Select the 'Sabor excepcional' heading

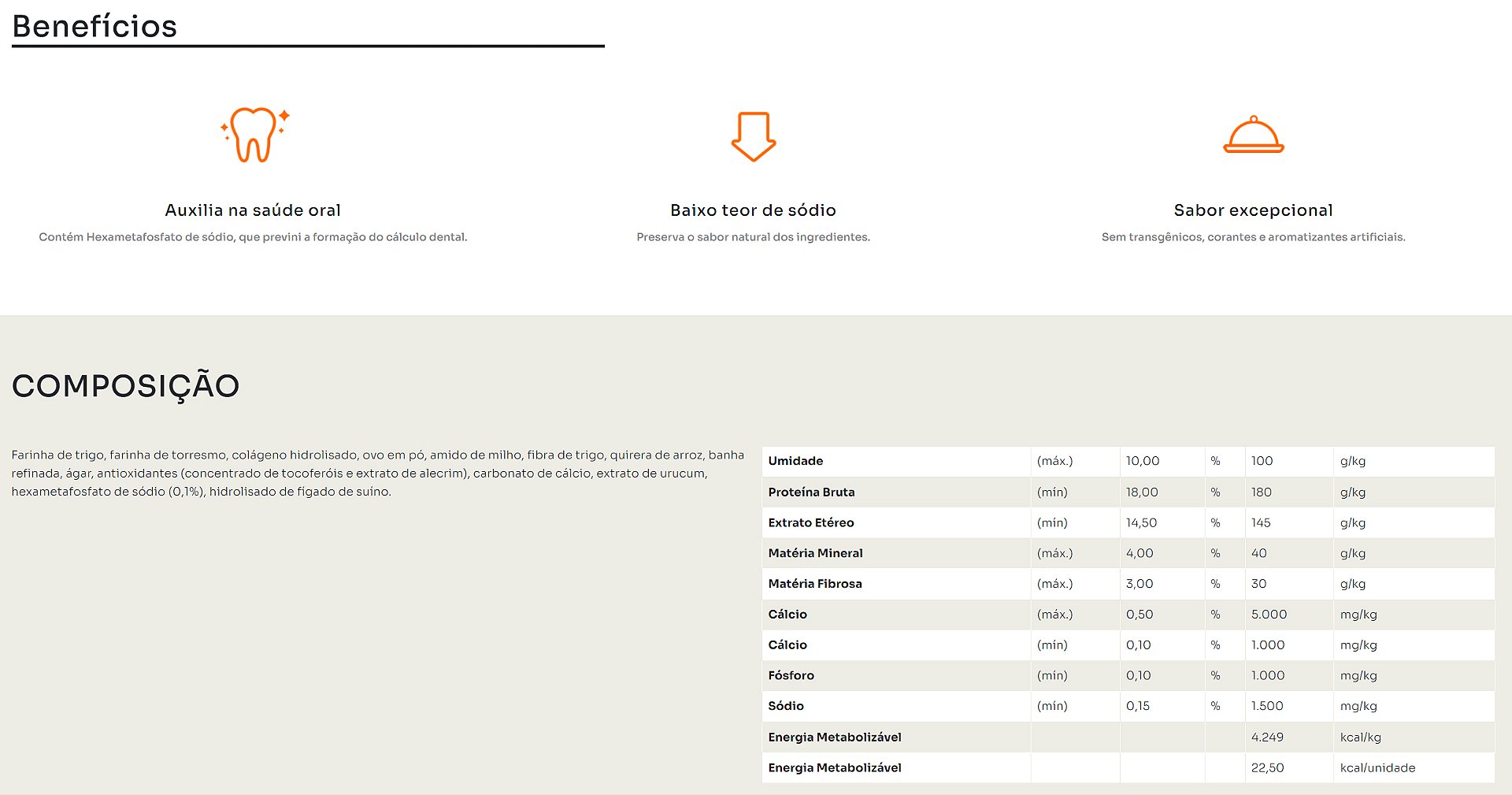click(1253, 210)
